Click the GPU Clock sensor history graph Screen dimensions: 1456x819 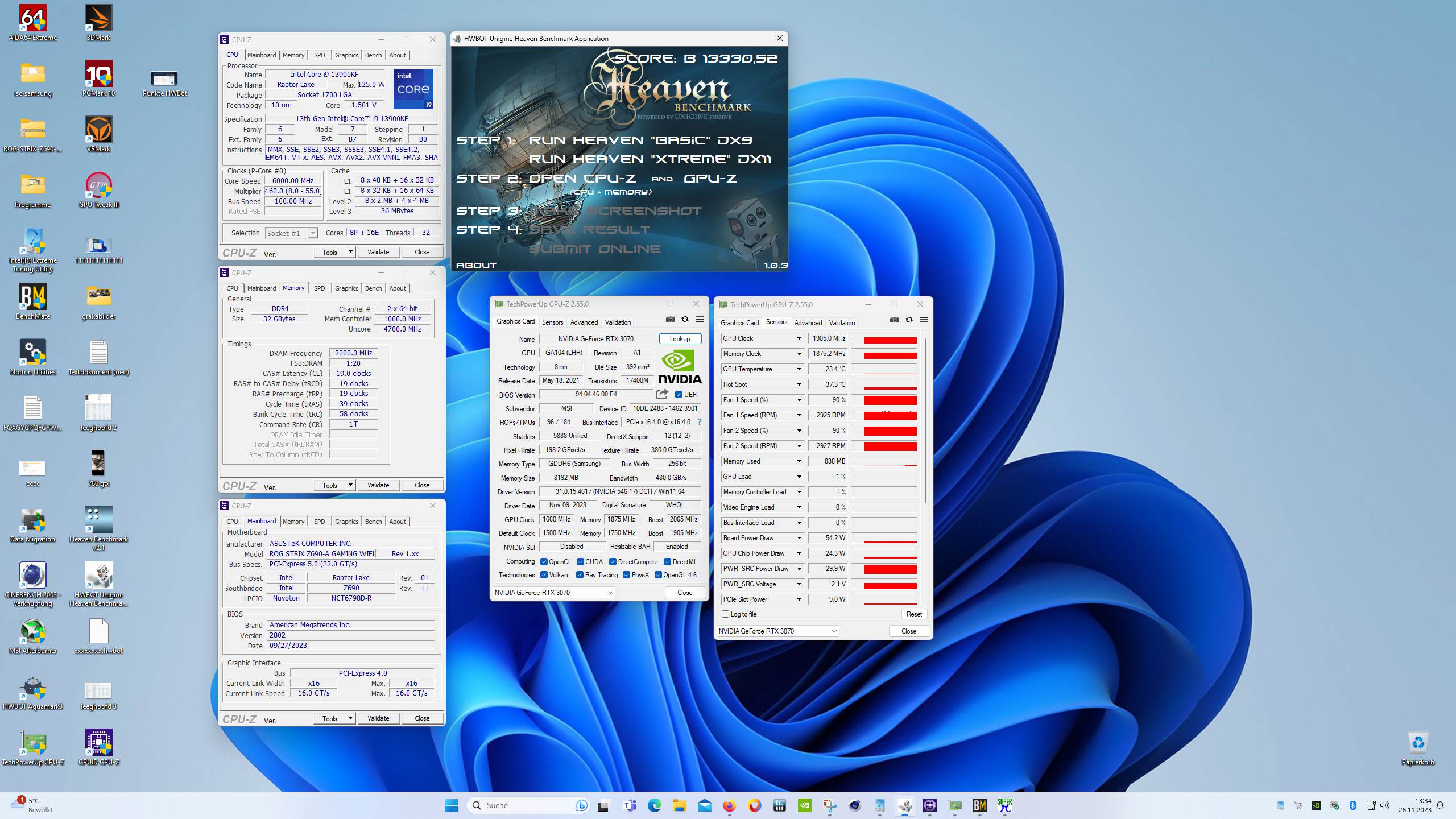pos(884,338)
